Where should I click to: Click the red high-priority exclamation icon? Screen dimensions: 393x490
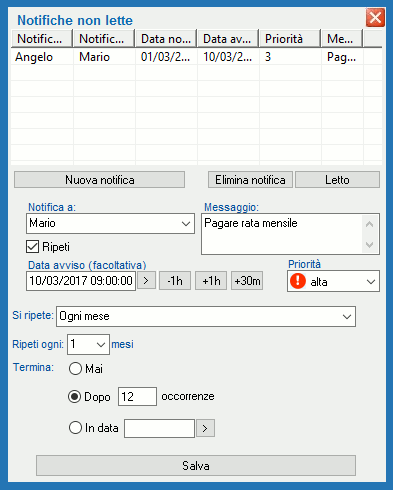[298, 281]
